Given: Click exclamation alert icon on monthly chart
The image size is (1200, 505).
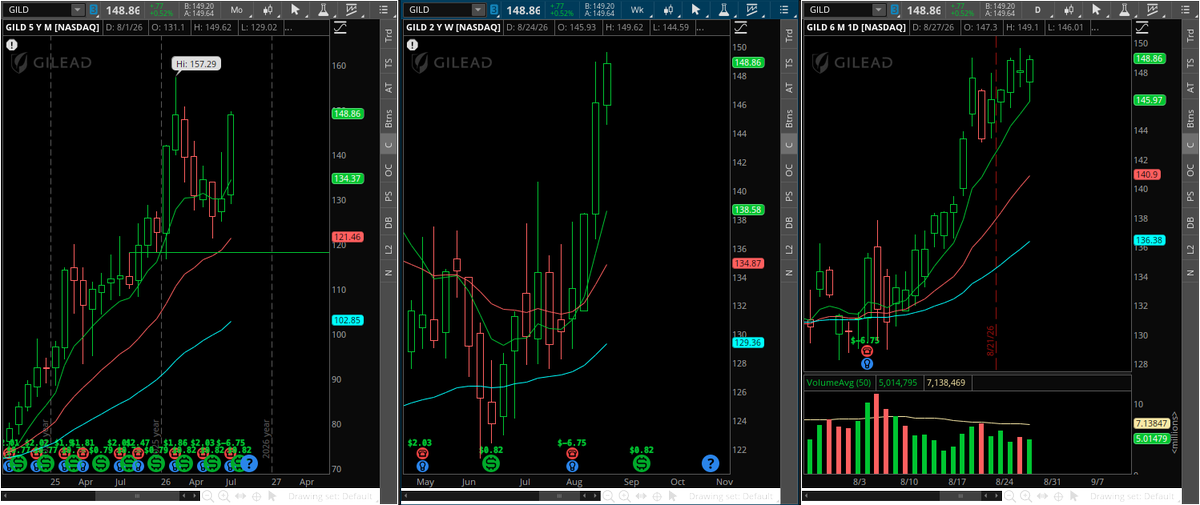Looking at the screenshot, I should (x=12, y=45).
